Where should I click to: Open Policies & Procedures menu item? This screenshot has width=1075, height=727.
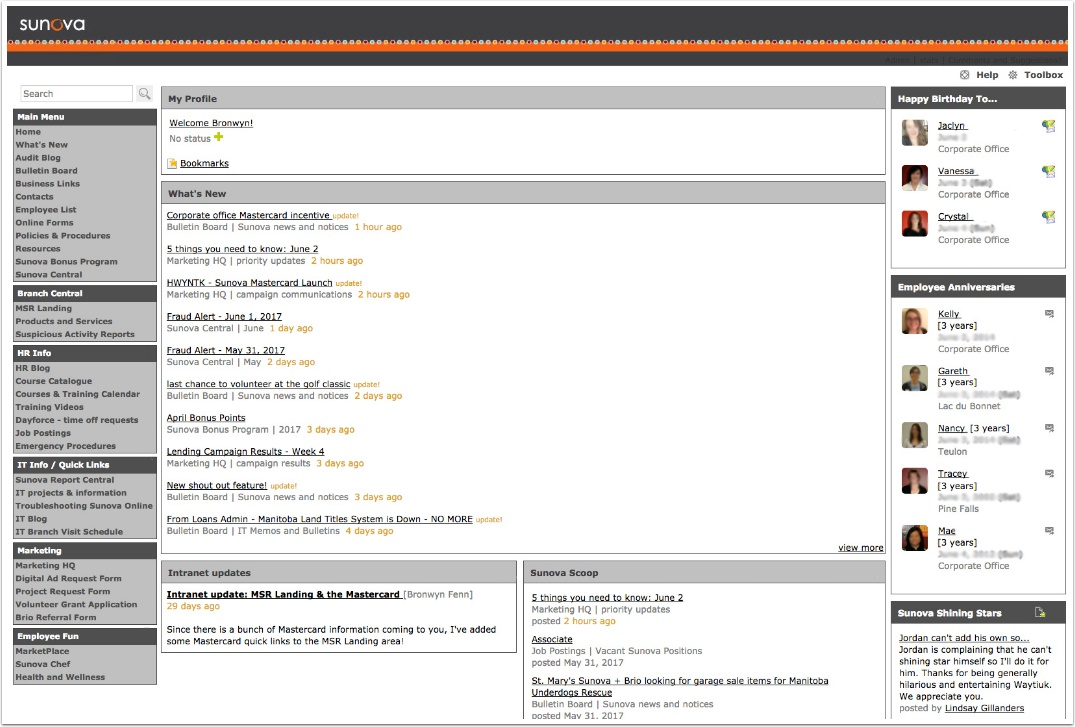point(63,235)
